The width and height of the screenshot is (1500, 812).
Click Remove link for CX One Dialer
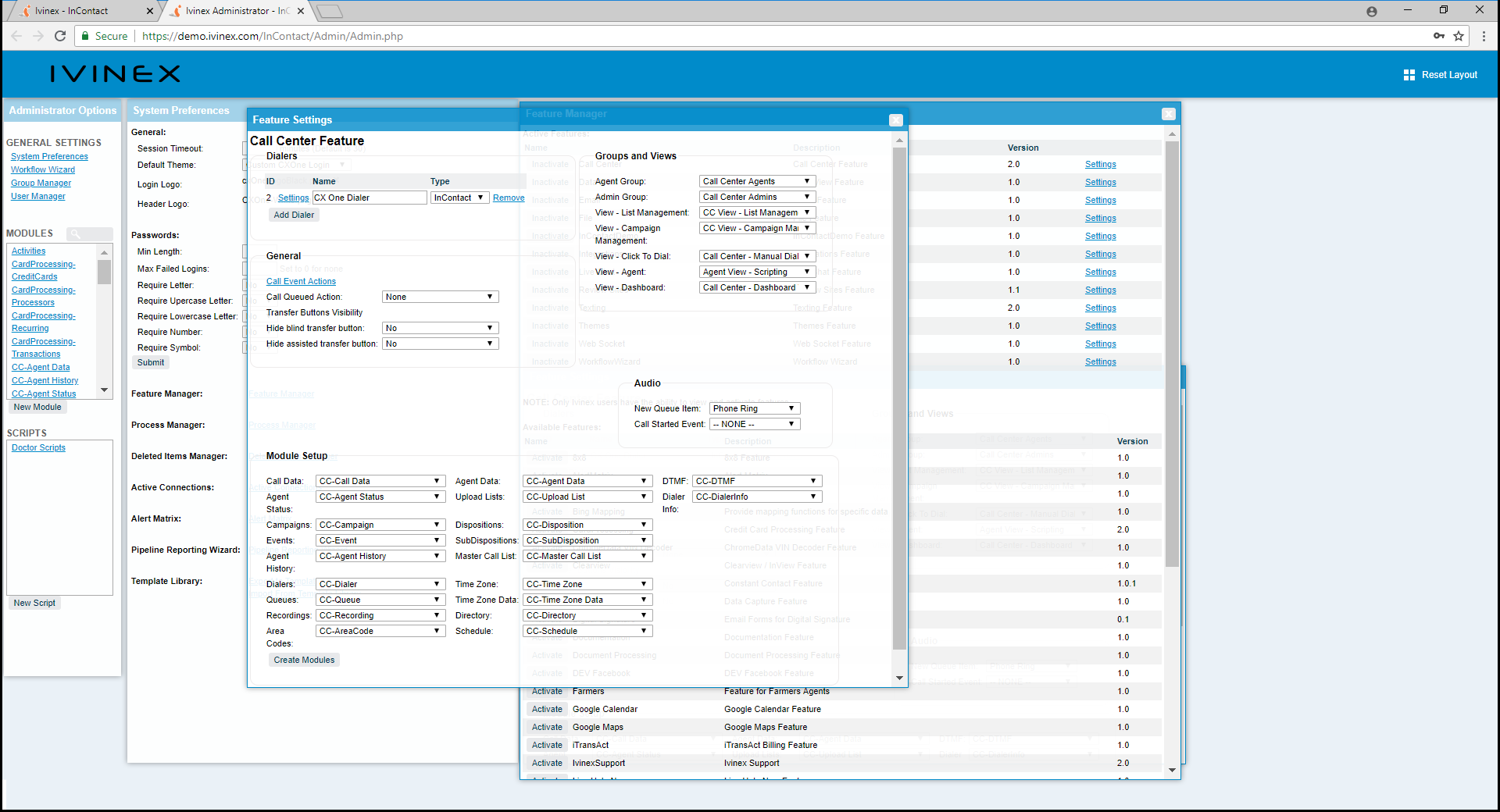click(509, 198)
